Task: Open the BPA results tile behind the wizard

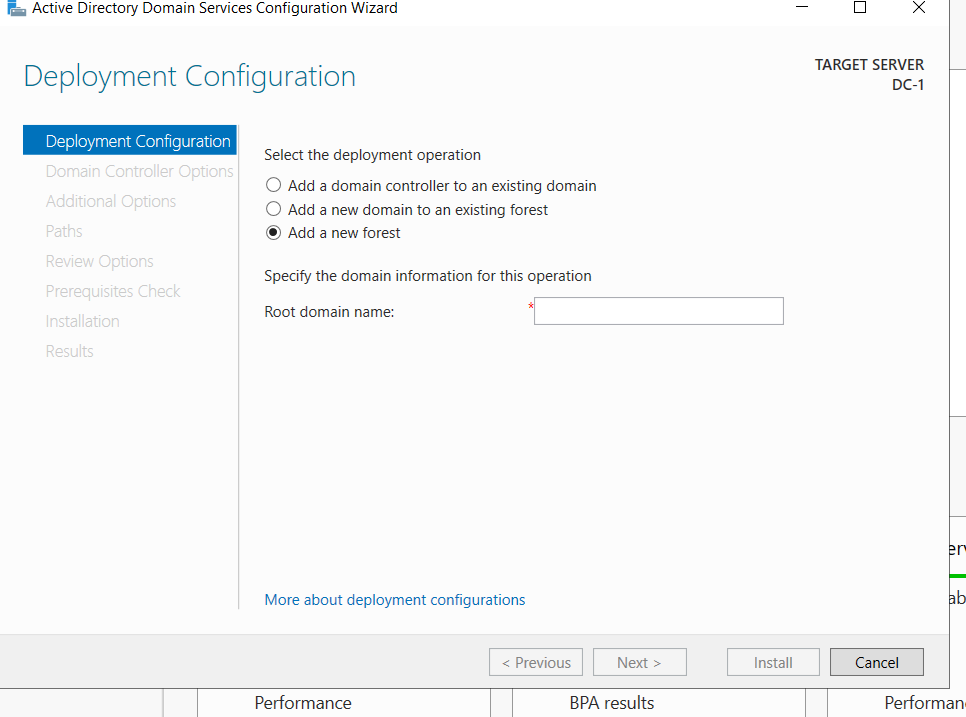Action: pos(611,703)
